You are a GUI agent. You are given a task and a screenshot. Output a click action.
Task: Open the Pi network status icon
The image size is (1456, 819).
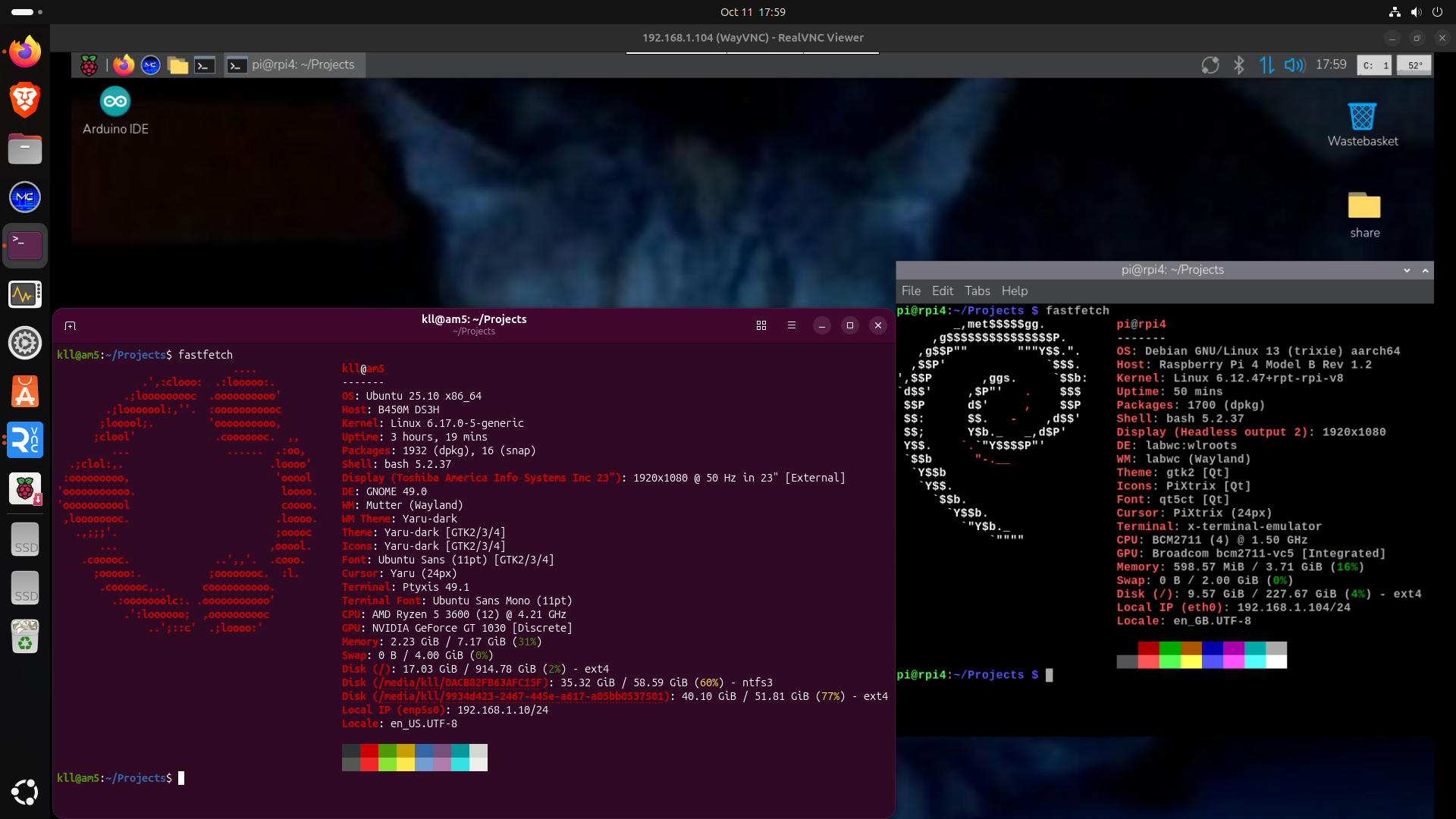pos(1266,65)
